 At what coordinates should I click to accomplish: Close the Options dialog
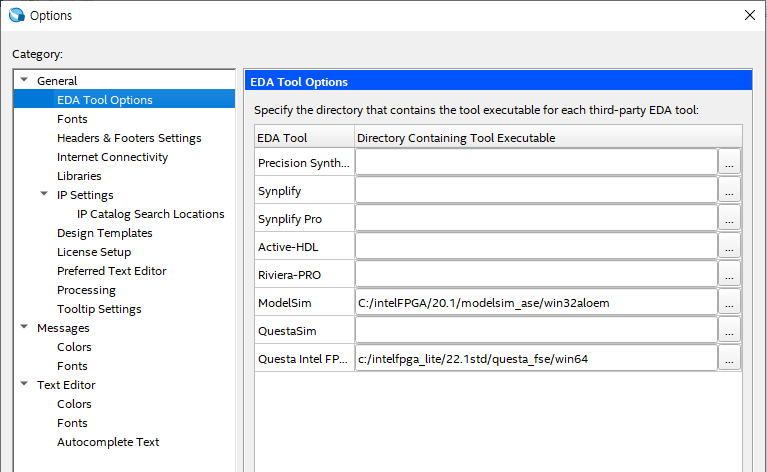749,15
